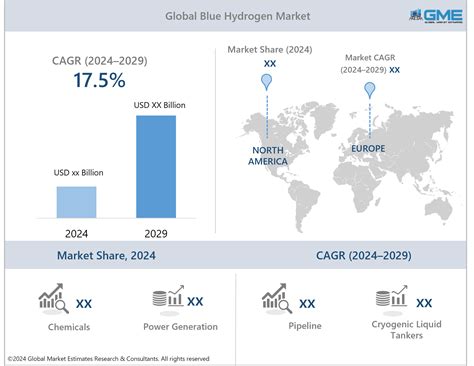
Task: Click the 'CAGR (2024–2029)' section heading in banner
Action: click(364, 256)
